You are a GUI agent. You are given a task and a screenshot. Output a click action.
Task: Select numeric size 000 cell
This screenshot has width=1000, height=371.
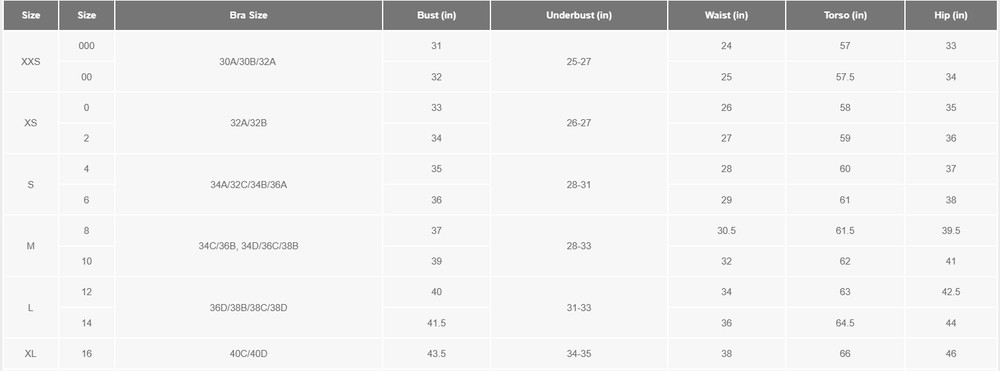tap(86, 46)
